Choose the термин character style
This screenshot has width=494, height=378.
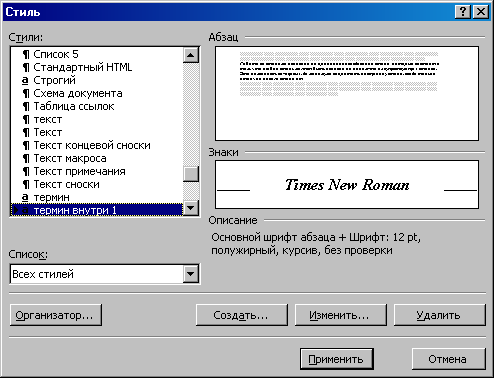(x=97, y=197)
